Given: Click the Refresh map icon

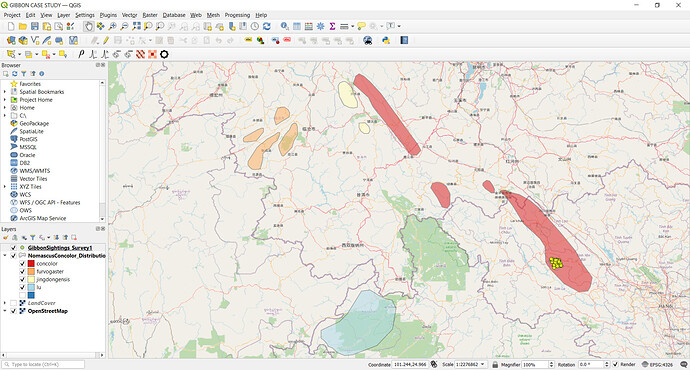Looking at the screenshot, I should coord(267,26).
